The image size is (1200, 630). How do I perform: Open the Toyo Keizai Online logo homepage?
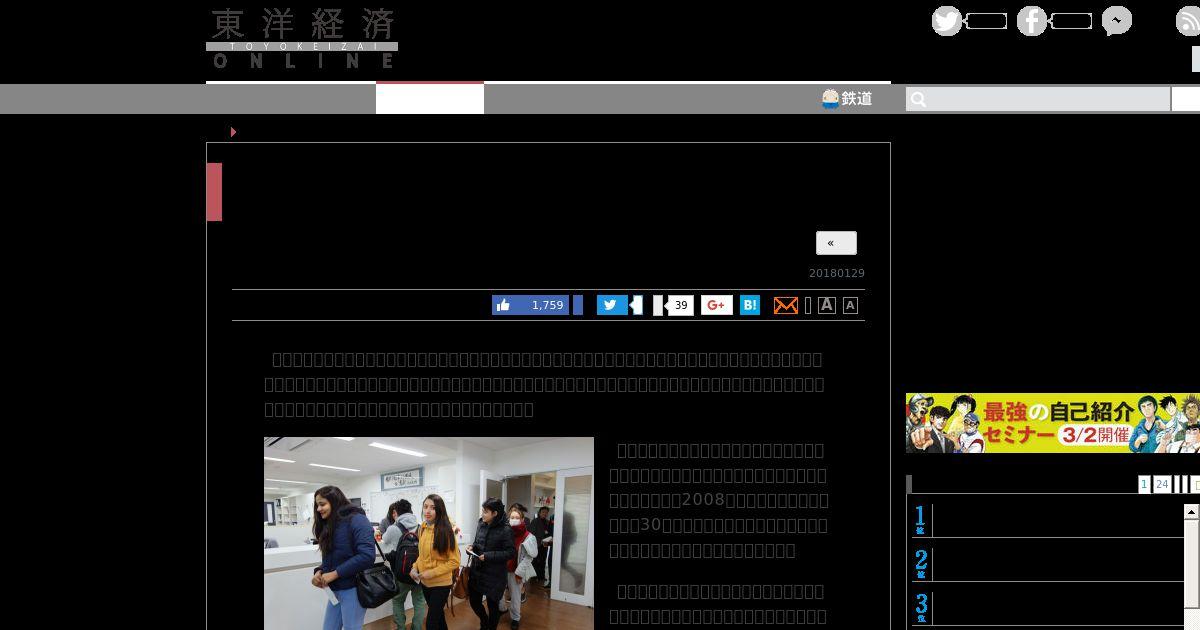302,39
